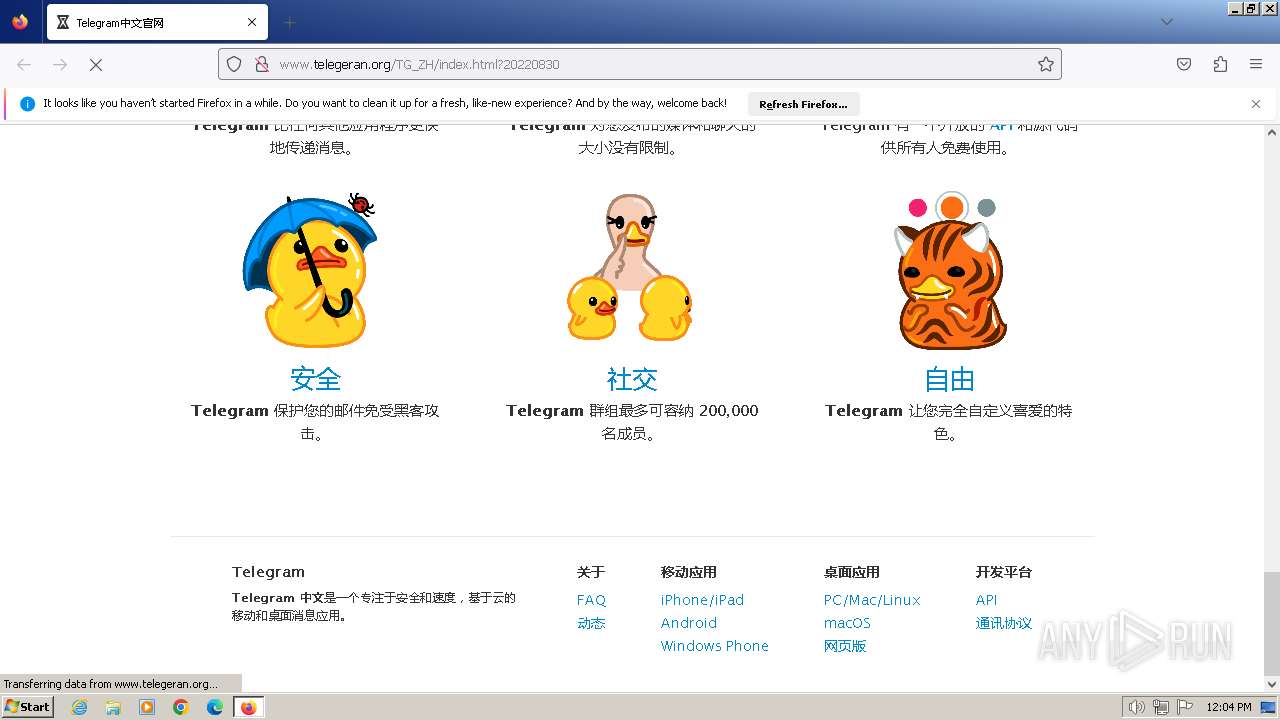Open the iPhone/iPad footer link
This screenshot has width=1280, height=720.
point(702,600)
